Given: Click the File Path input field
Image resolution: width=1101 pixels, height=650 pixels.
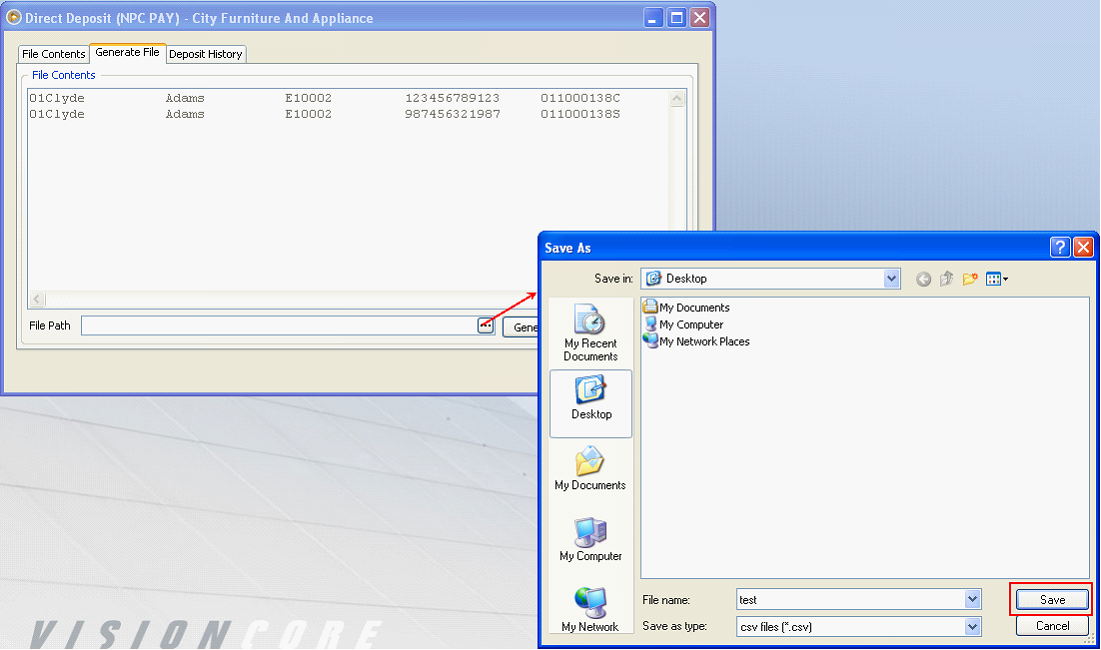Looking at the screenshot, I should coord(279,326).
